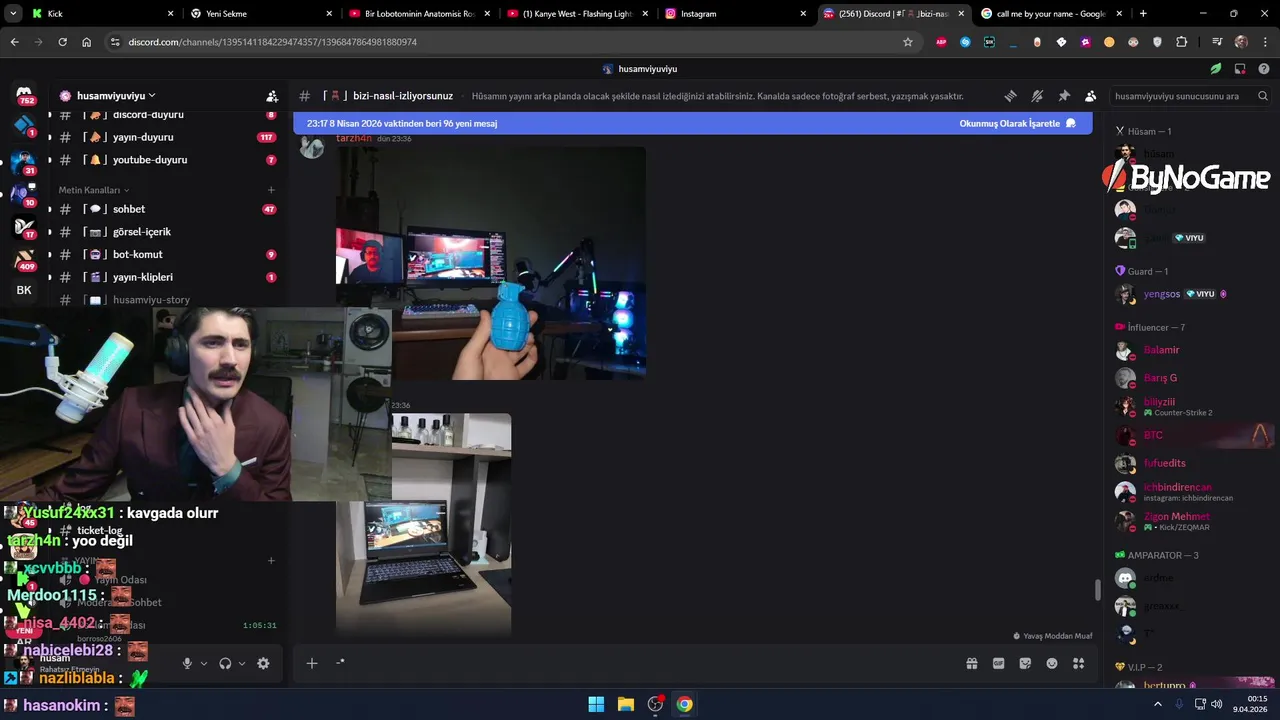1280x720 pixels.
Task: Collapse the Metin Kanalları category
Action: tap(93, 190)
